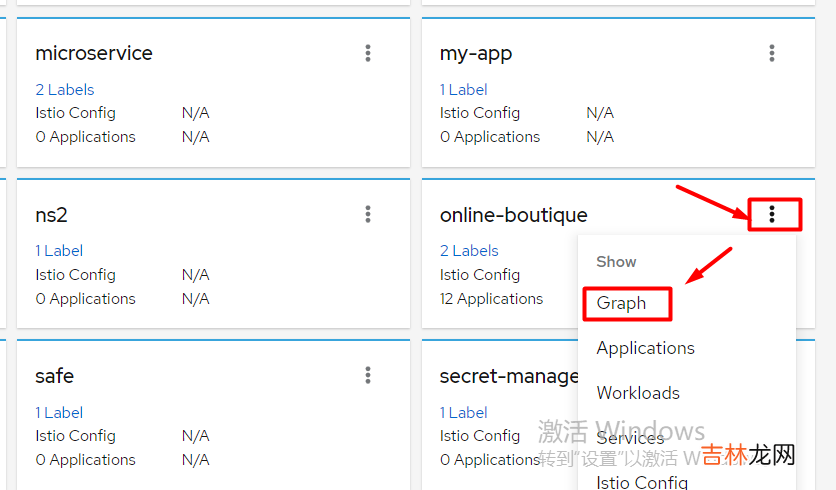Select Graph from the Show menu
836x490 pixels.
coord(621,303)
